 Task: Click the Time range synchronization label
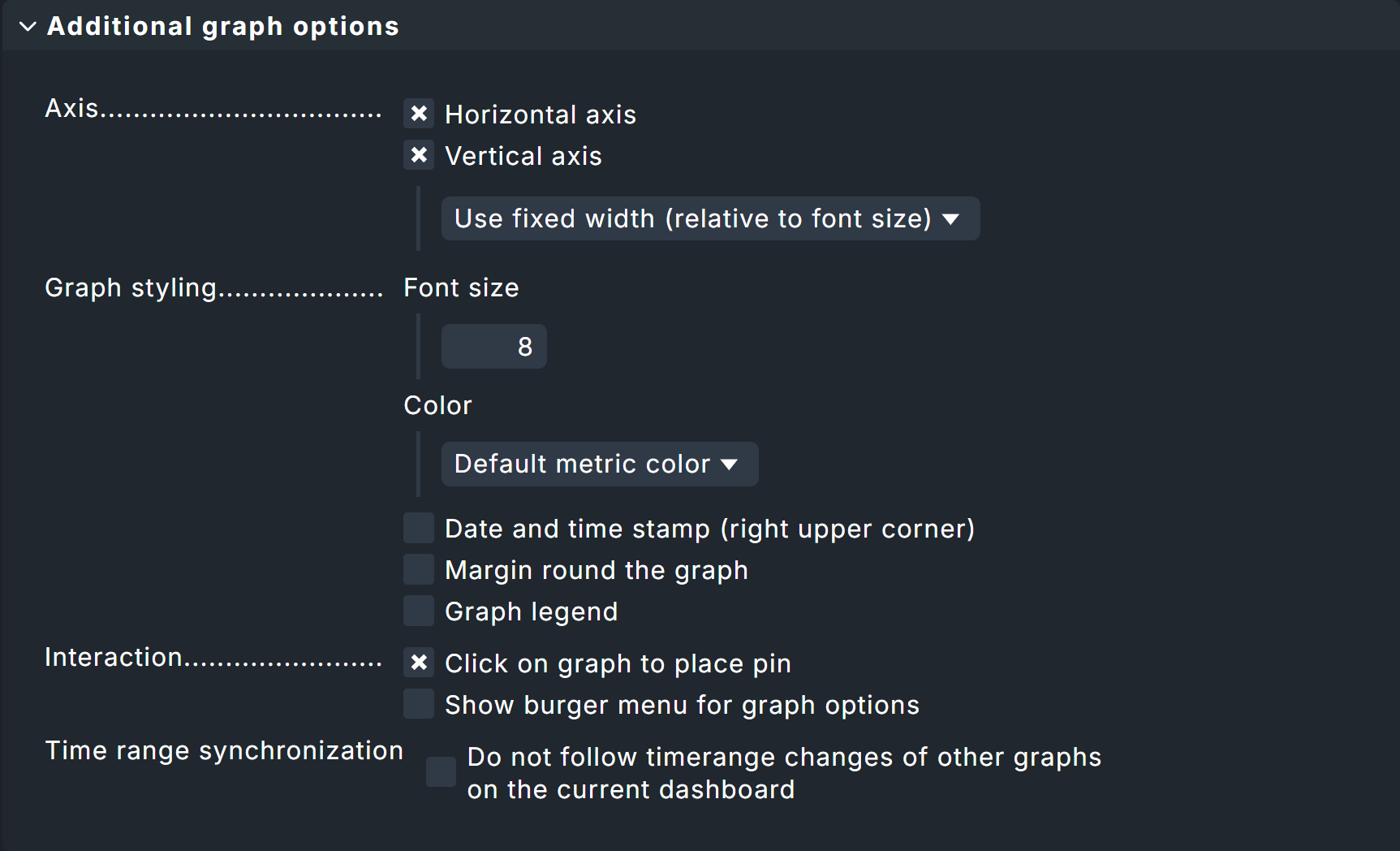tap(224, 750)
